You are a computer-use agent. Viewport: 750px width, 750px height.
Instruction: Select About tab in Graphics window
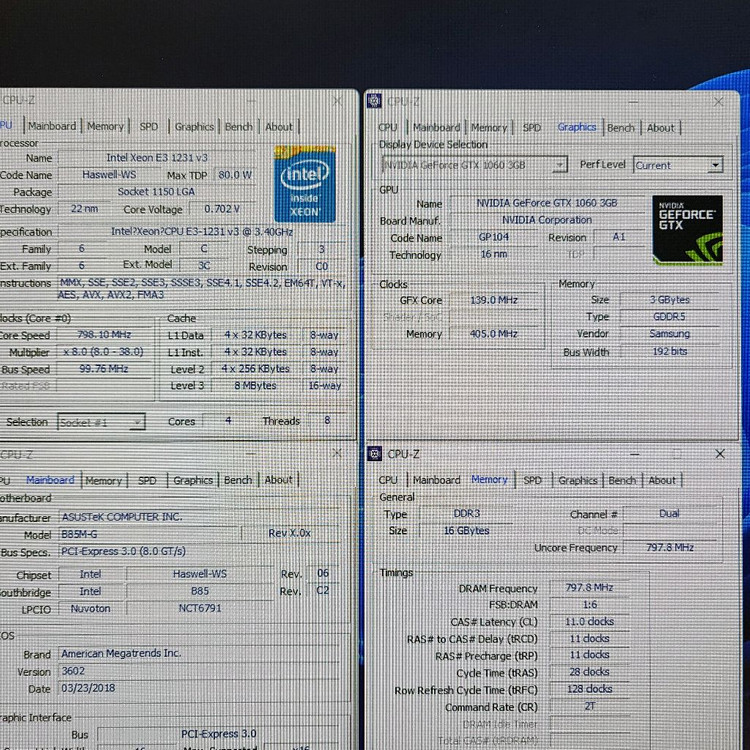[x=661, y=128]
